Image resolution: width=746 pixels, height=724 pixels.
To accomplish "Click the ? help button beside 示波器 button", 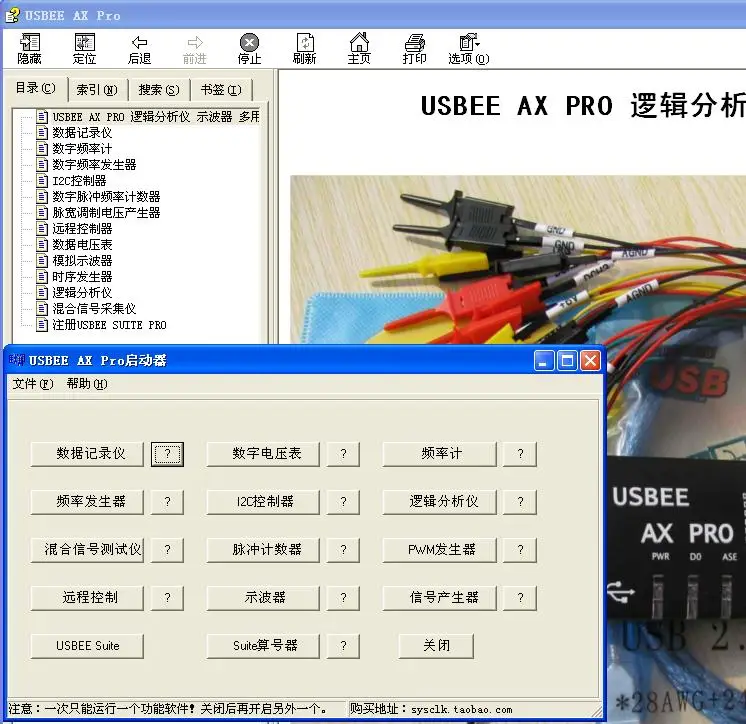I will [x=344, y=598].
